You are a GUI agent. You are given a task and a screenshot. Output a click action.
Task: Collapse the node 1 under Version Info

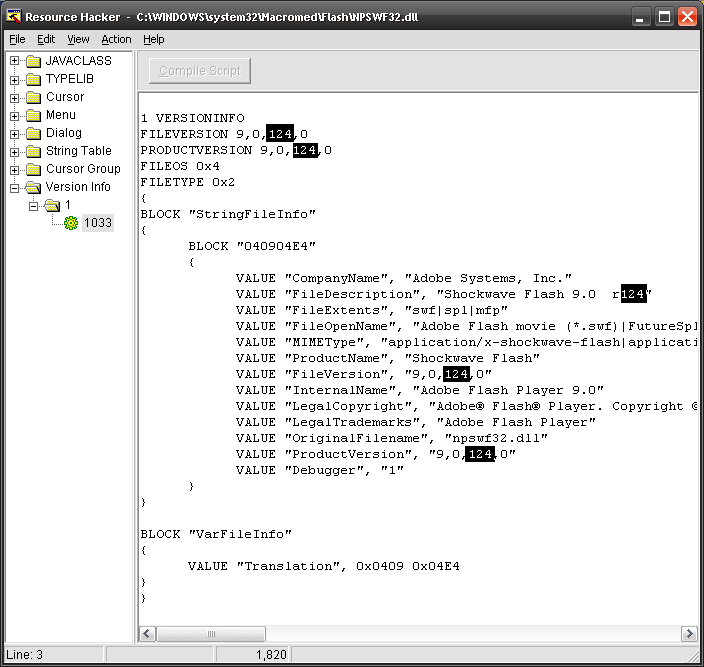(x=33, y=206)
